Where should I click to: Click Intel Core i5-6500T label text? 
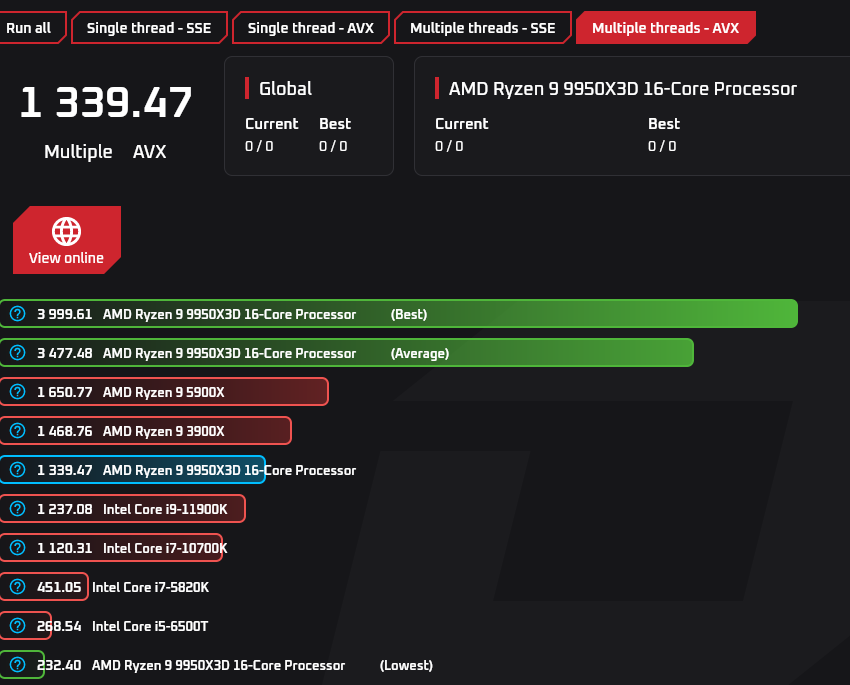150,626
